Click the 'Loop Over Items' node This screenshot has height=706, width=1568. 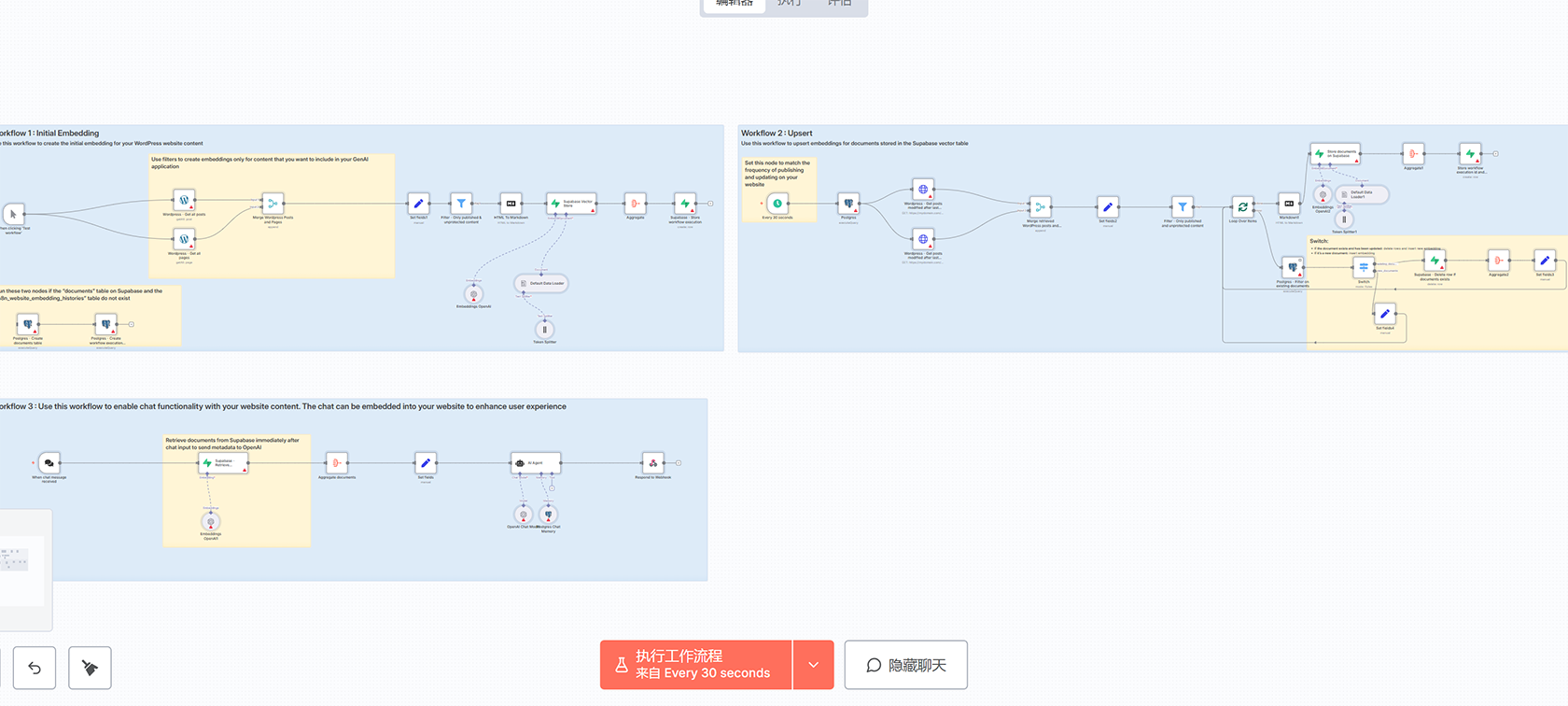[1242, 206]
